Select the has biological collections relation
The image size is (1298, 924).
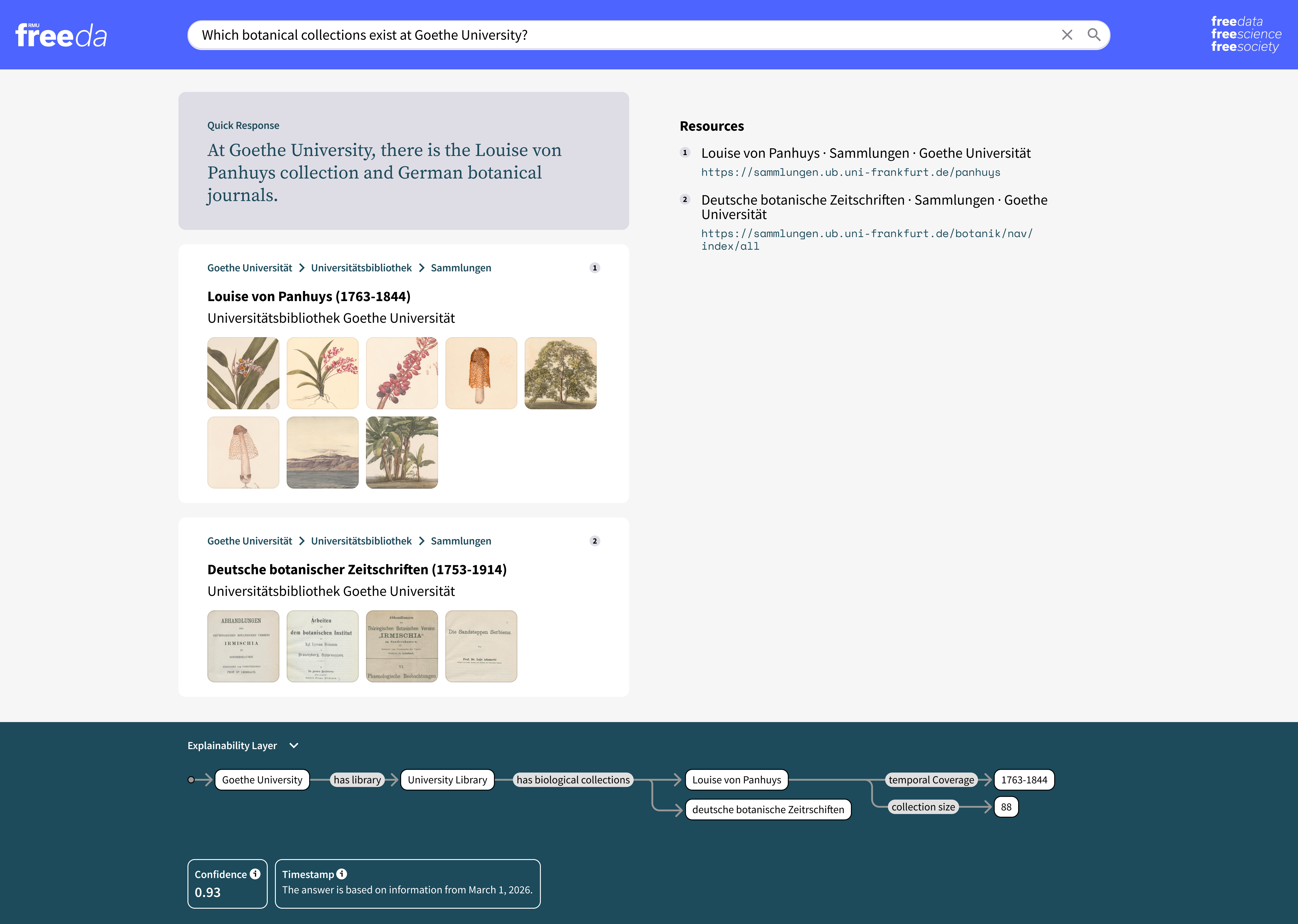[573, 780]
